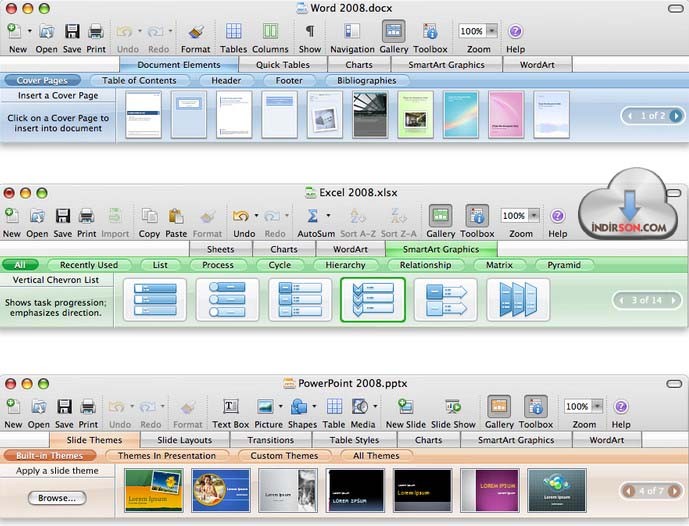Screen dimensions: 689x526
Task: Expand the Picture dropdown arrow in PowerPoint
Action: (280, 406)
